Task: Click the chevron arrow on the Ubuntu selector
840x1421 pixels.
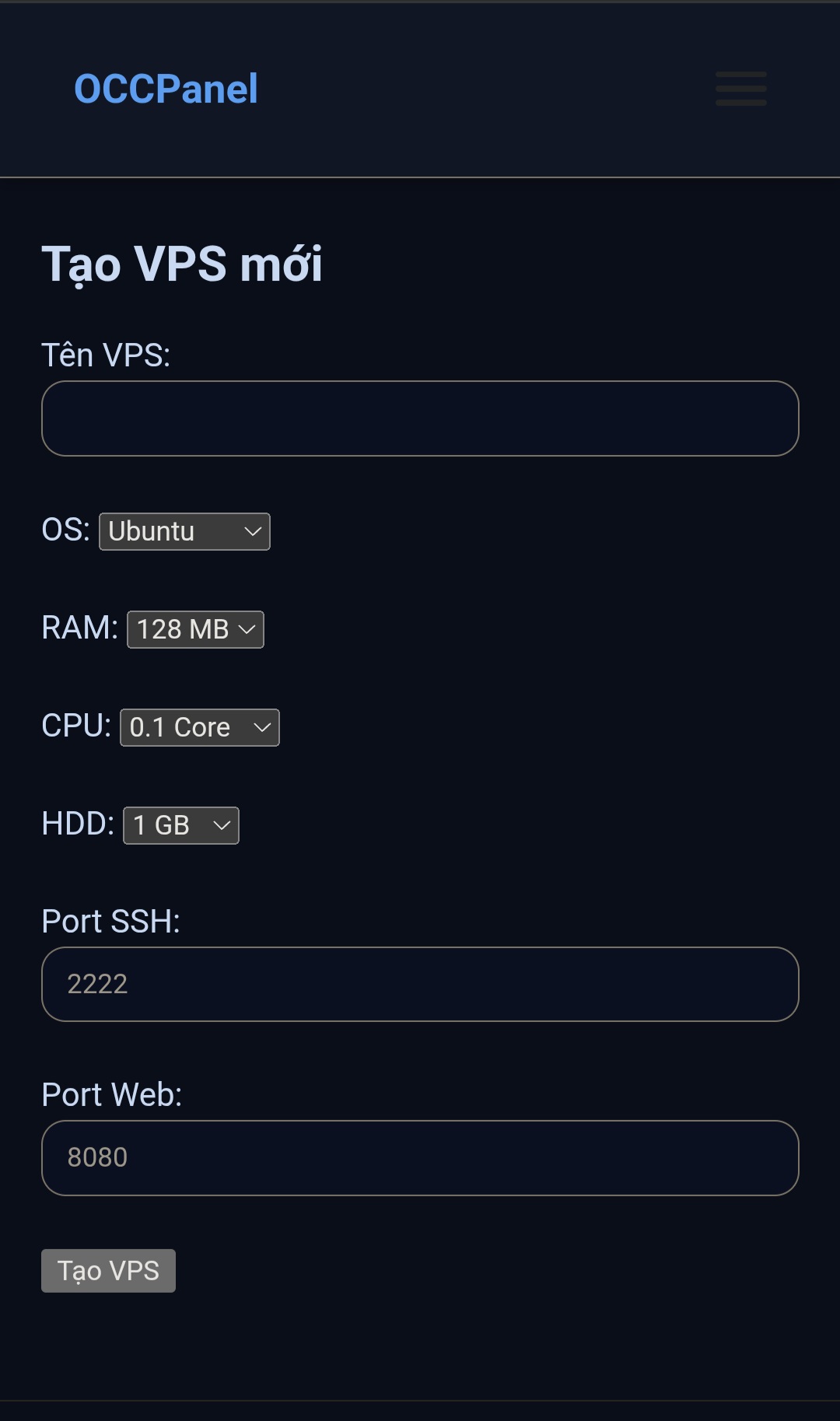Action: (x=253, y=531)
